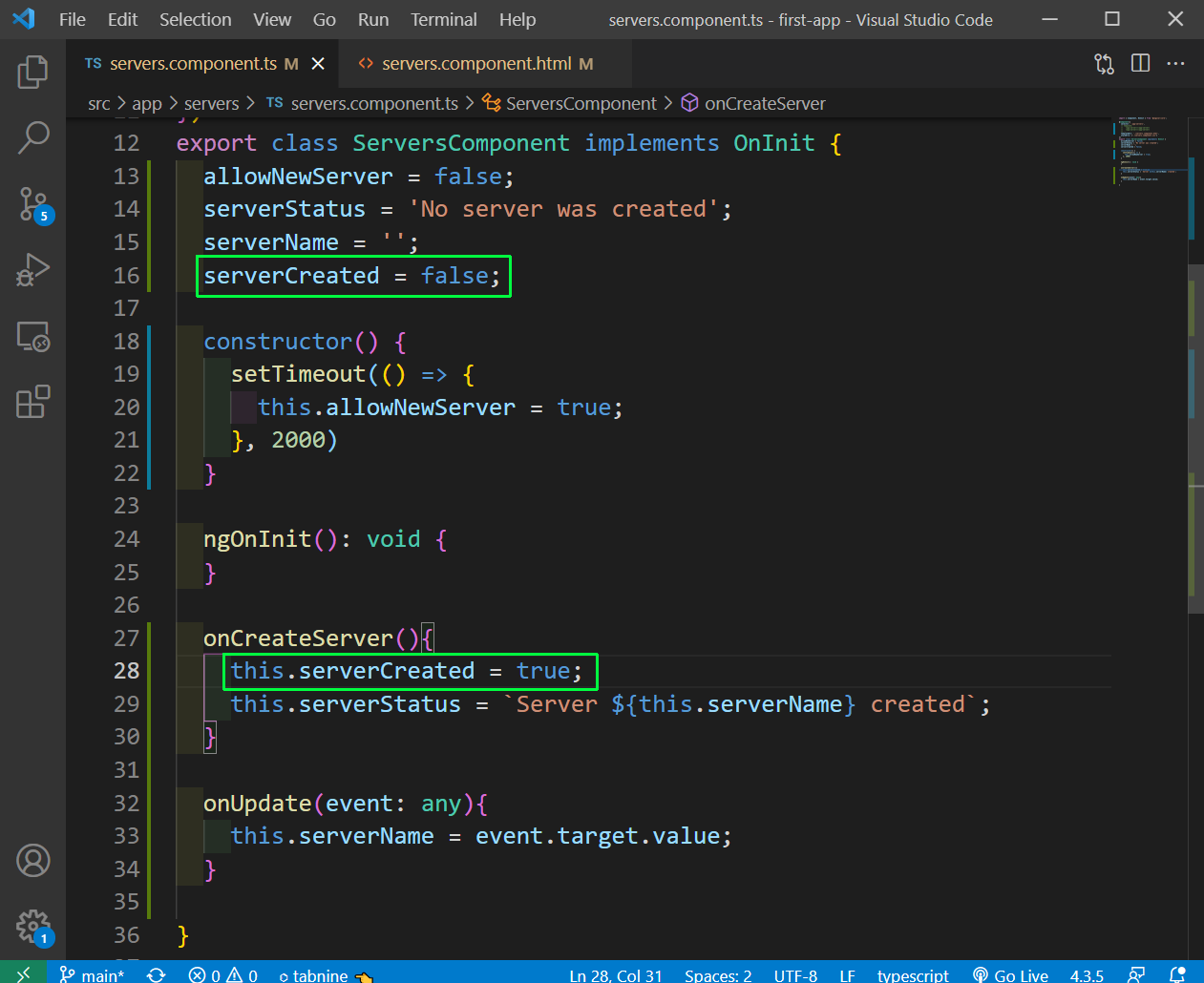Open the feedback icon in status bar
The height and width of the screenshot is (983, 1204).
(1136, 974)
